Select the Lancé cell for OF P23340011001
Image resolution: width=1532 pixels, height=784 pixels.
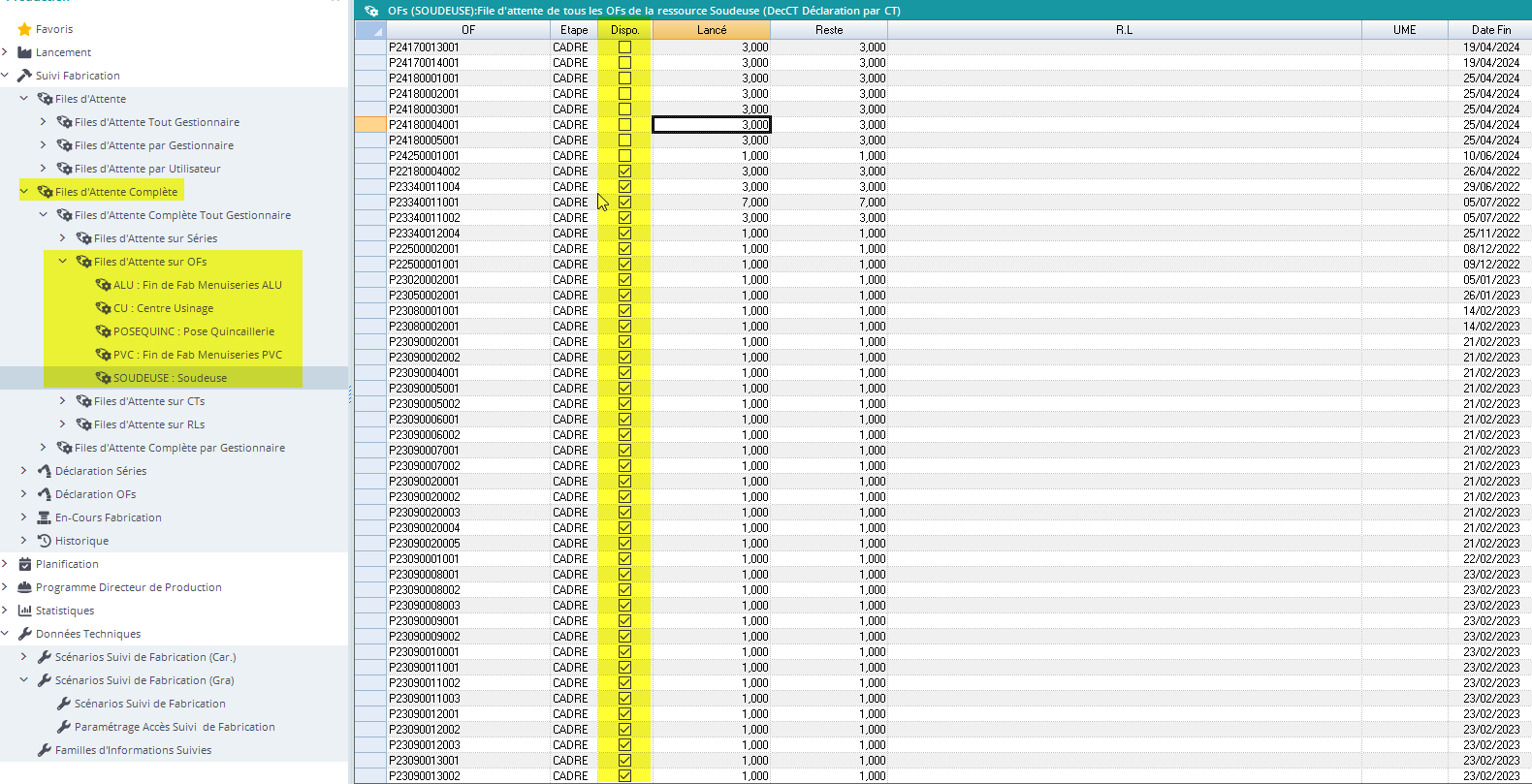(x=711, y=202)
